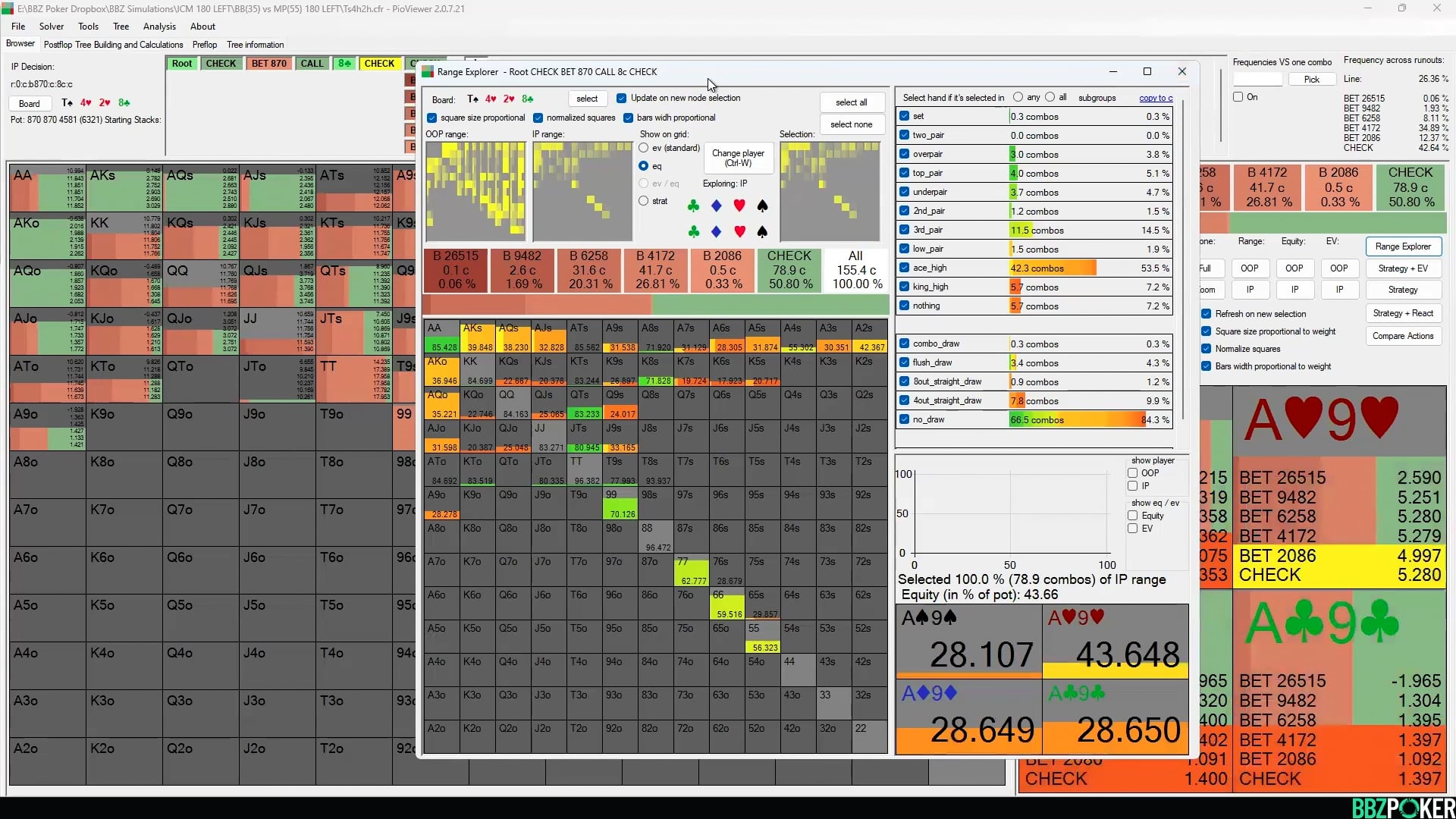Click the 'copy to c' link
Viewport: 1456px width, 819px height.
click(x=1155, y=98)
